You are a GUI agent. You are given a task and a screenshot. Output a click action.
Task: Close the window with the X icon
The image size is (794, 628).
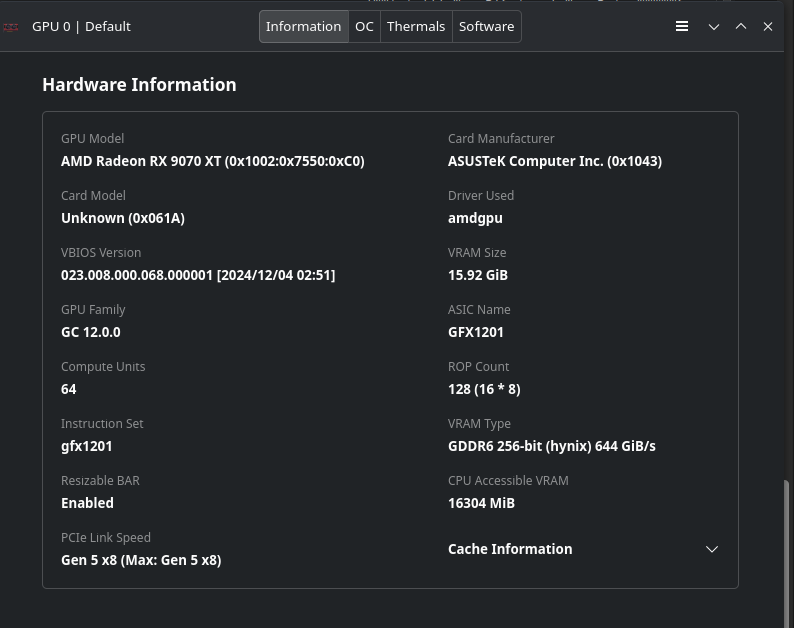coord(768,26)
